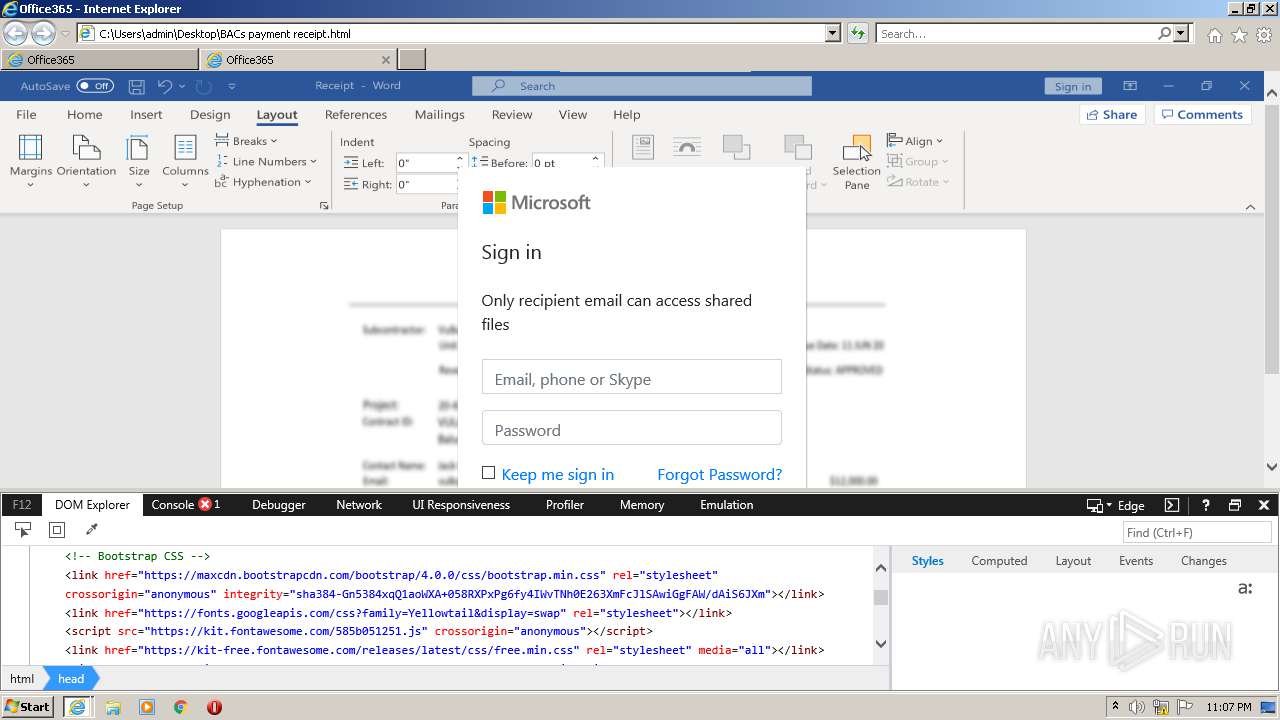Open the developer tools console icon at top right

(x=1172, y=505)
